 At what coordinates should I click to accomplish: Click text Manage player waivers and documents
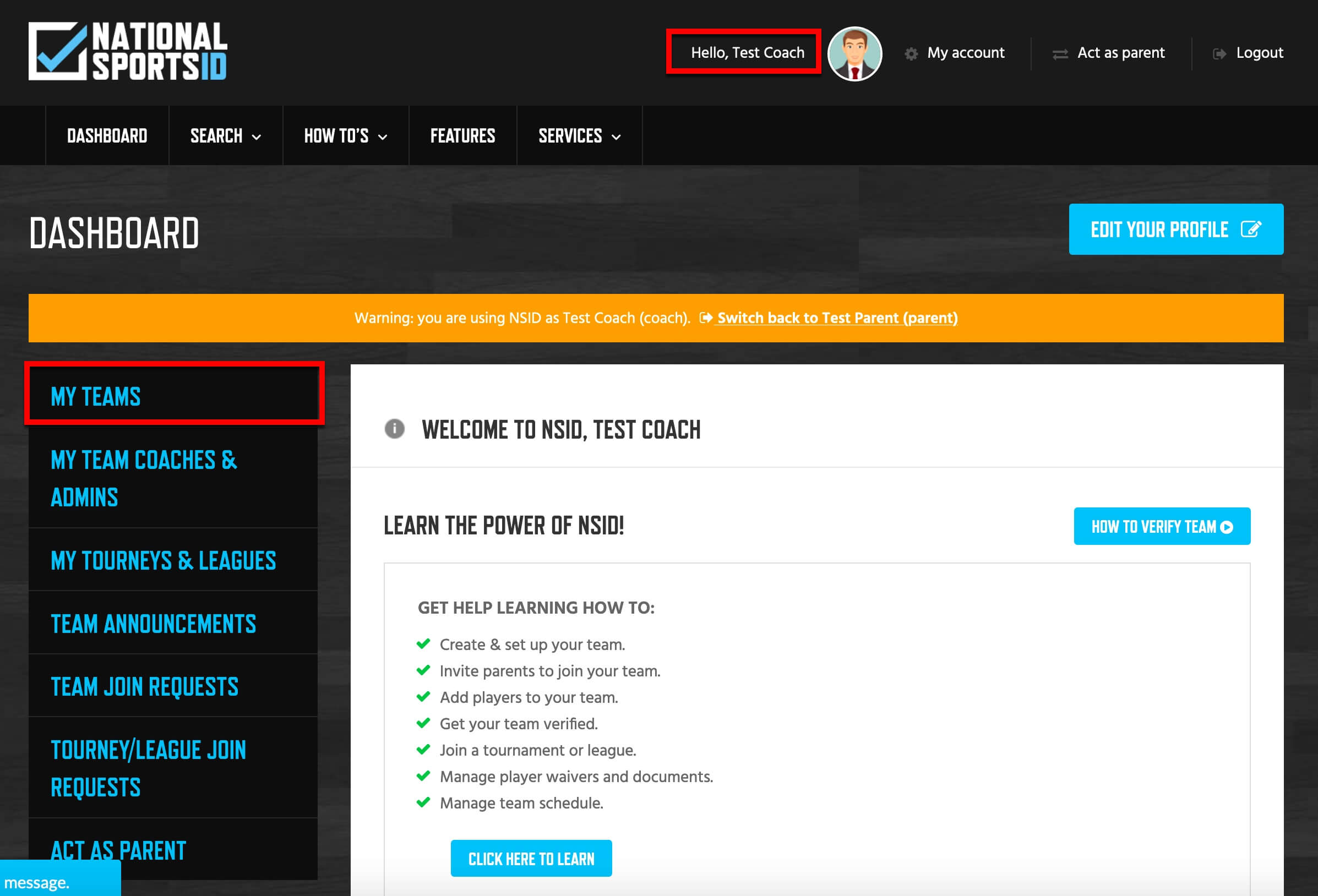(x=577, y=777)
